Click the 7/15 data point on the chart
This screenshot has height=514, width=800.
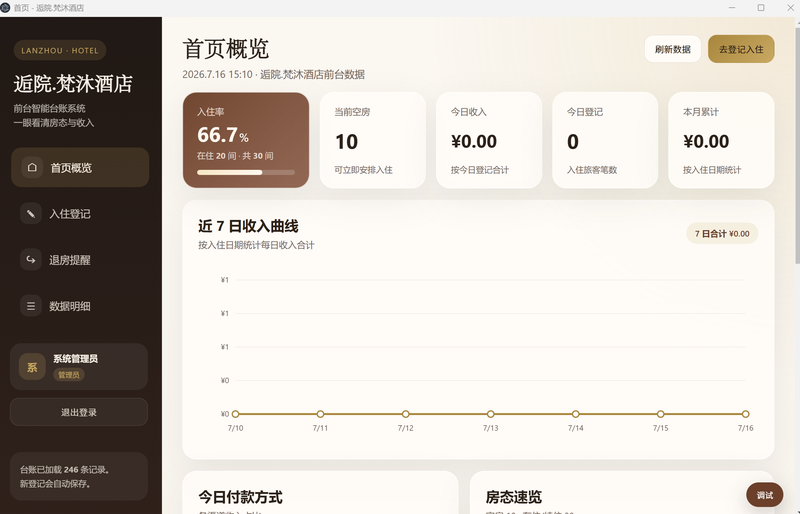tap(661, 414)
